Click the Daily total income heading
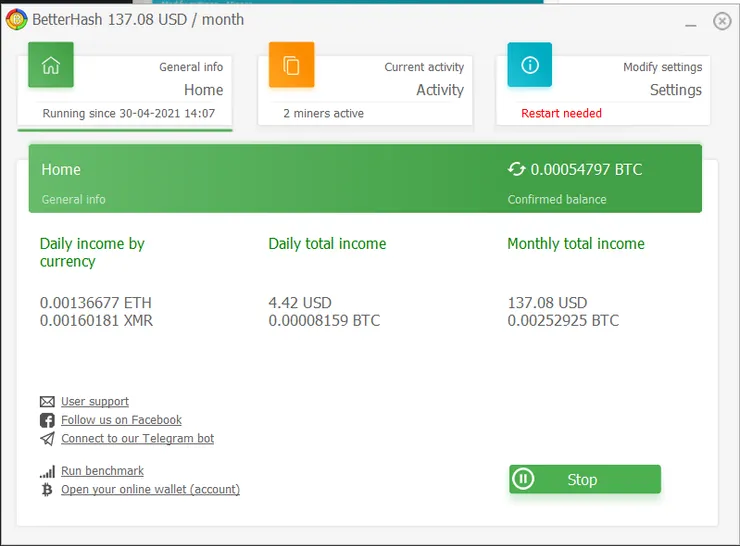Screen dimensions: 740x546 [x=327, y=244]
